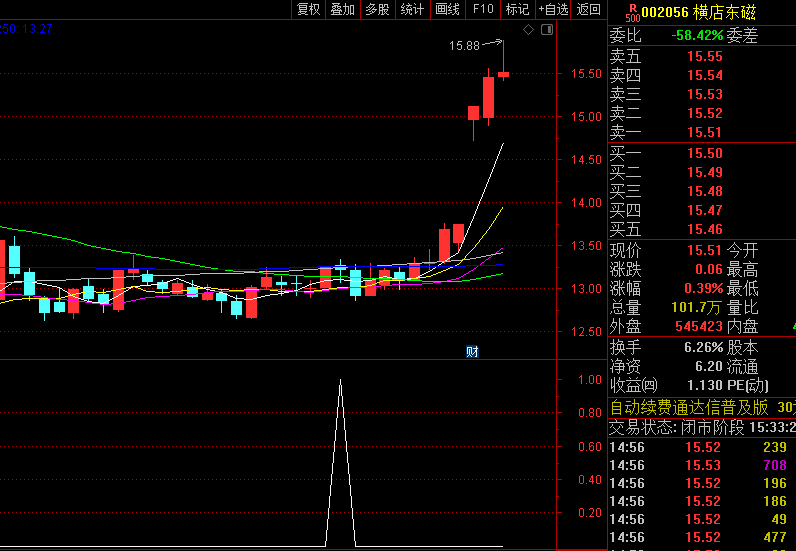The image size is (796, 551).
Task: Click the 标记 mark button
Action: click(x=518, y=10)
